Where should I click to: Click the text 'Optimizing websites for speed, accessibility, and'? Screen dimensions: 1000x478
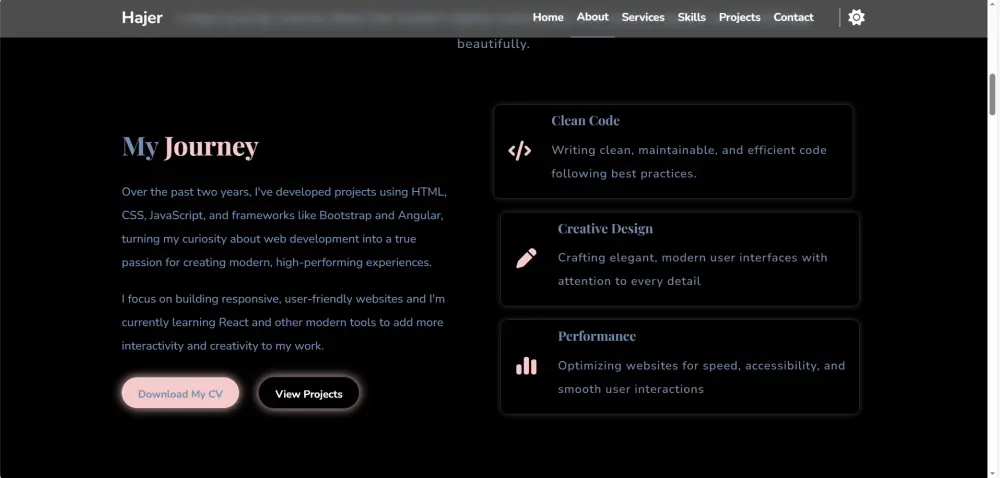(702, 365)
